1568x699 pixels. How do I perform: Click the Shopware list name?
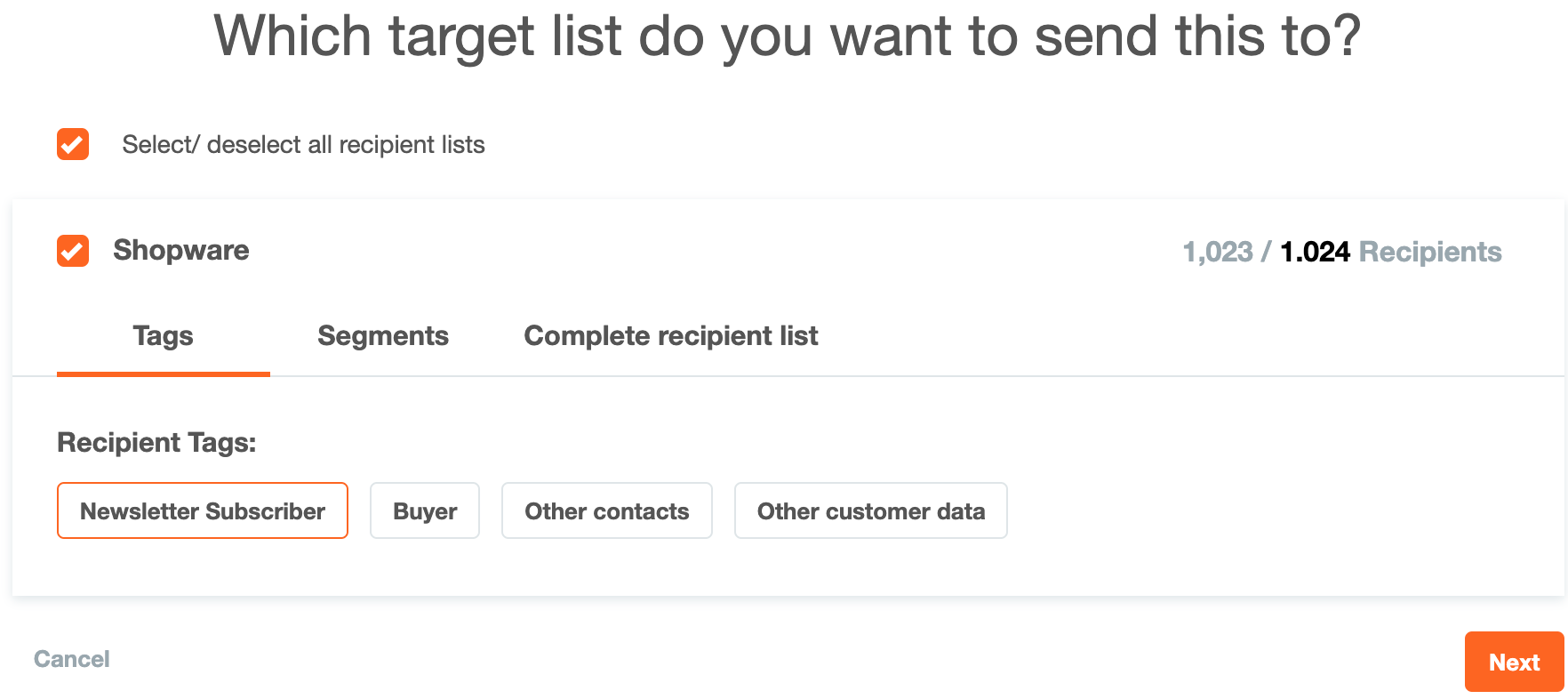(x=180, y=250)
